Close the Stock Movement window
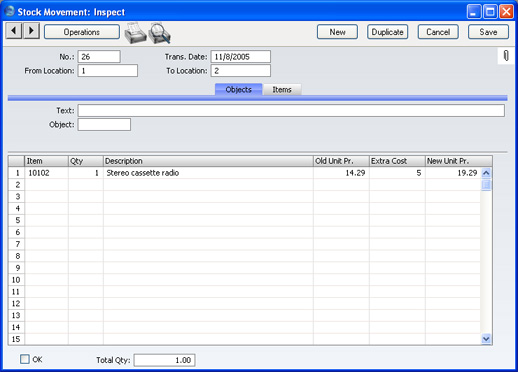518x372 pixels. (507, 12)
